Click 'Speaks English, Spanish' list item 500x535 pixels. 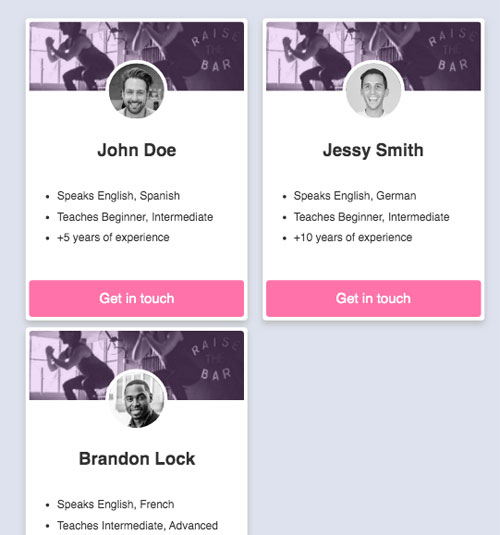pos(118,196)
